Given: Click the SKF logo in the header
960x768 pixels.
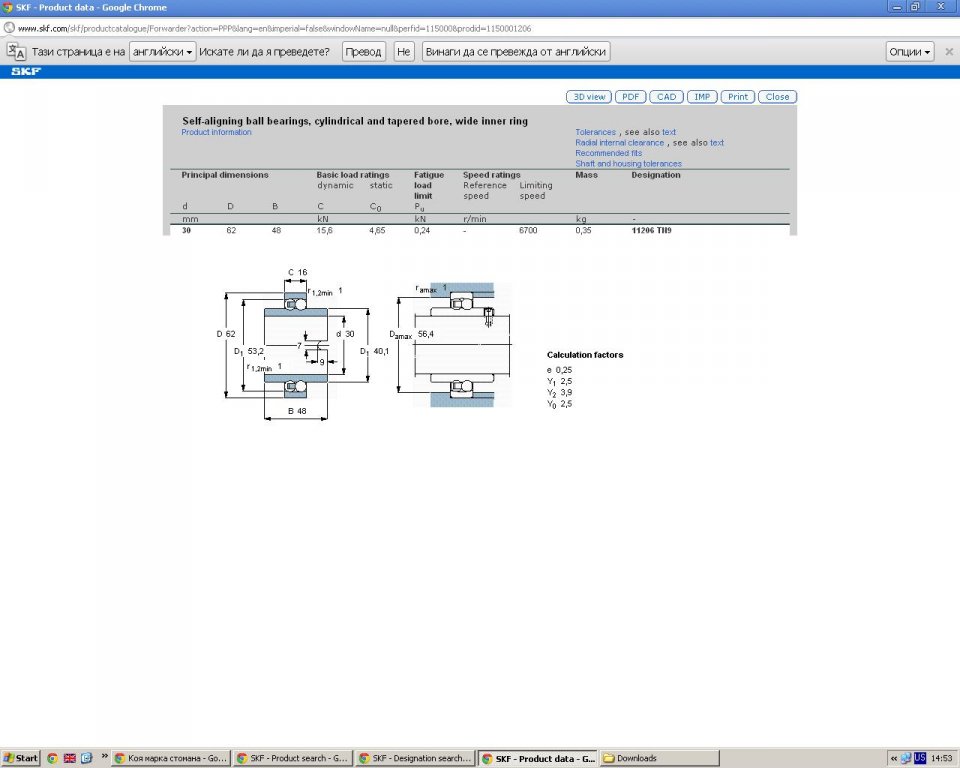Looking at the screenshot, I should [x=25, y=72].
